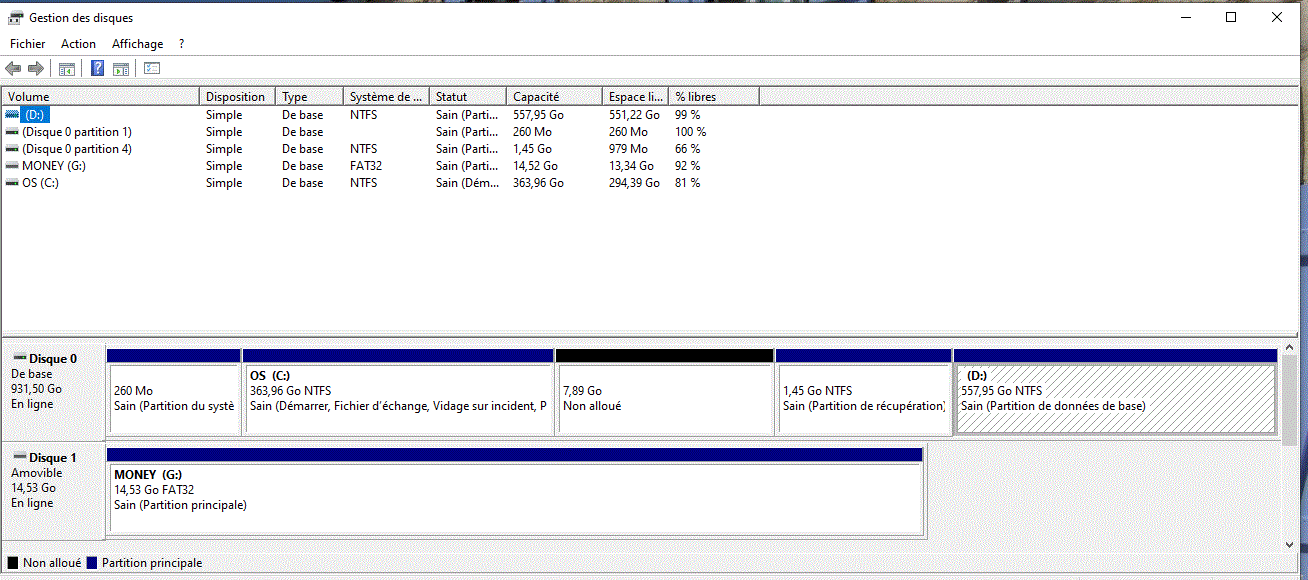Select the (D:) 557,95 Go partition block
Screen dimensions: 1308x580
click(1116, 392)
